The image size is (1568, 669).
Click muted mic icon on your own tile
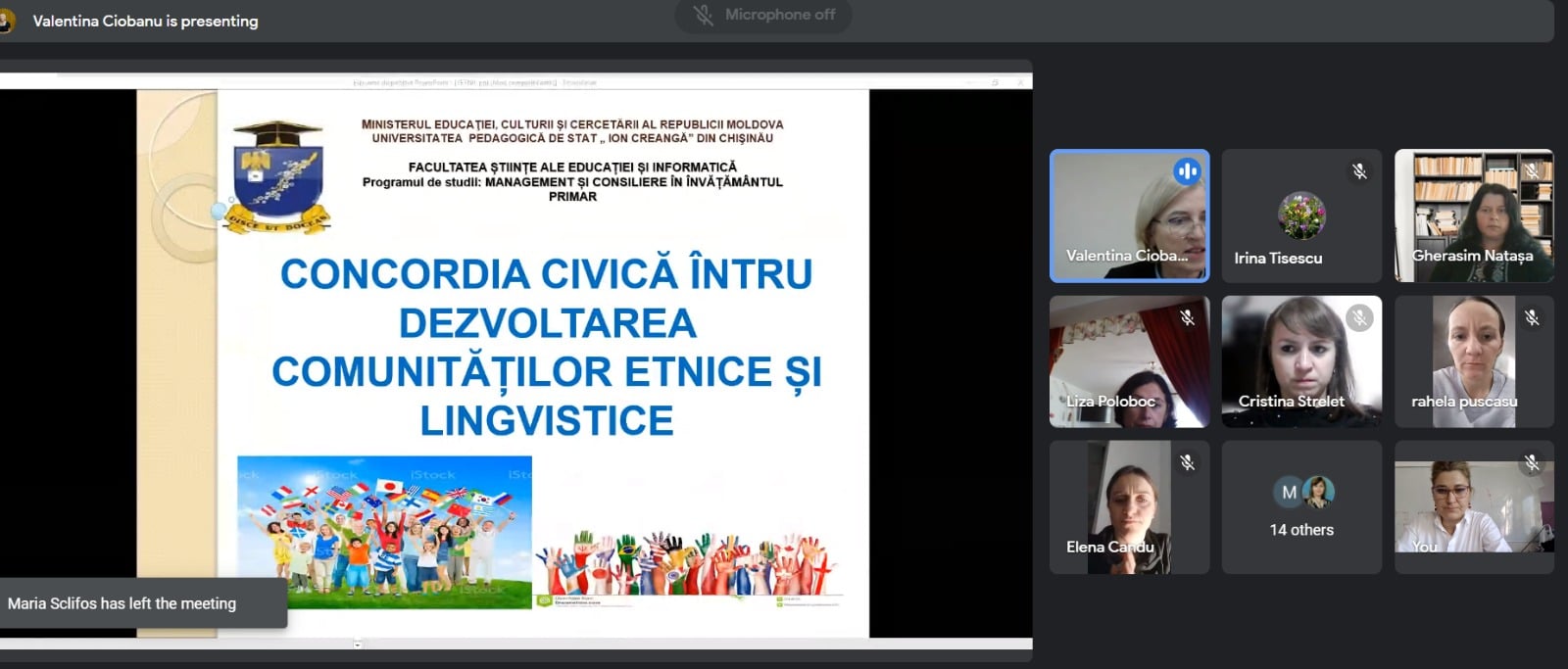tap(1532, 463)
